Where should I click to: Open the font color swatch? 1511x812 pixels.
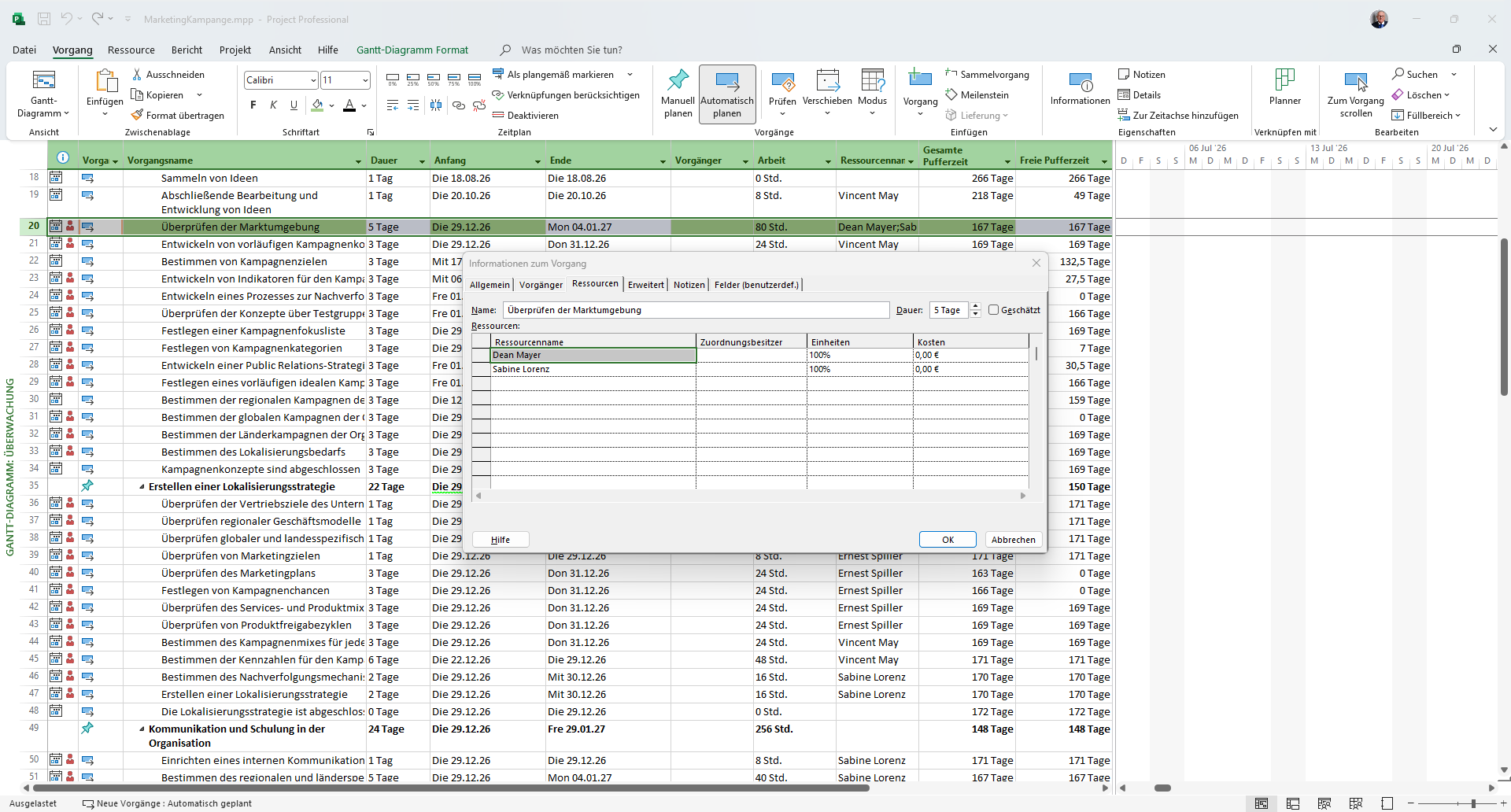tap(349, 105)
